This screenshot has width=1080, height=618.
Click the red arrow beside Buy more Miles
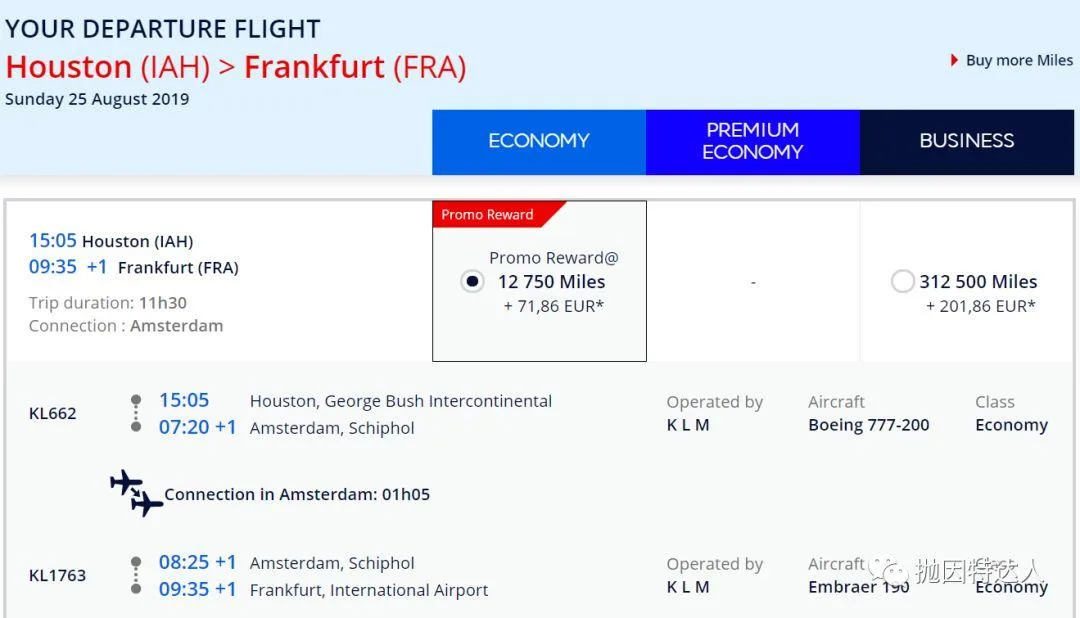pyautogui.click(x=955, y=61)
